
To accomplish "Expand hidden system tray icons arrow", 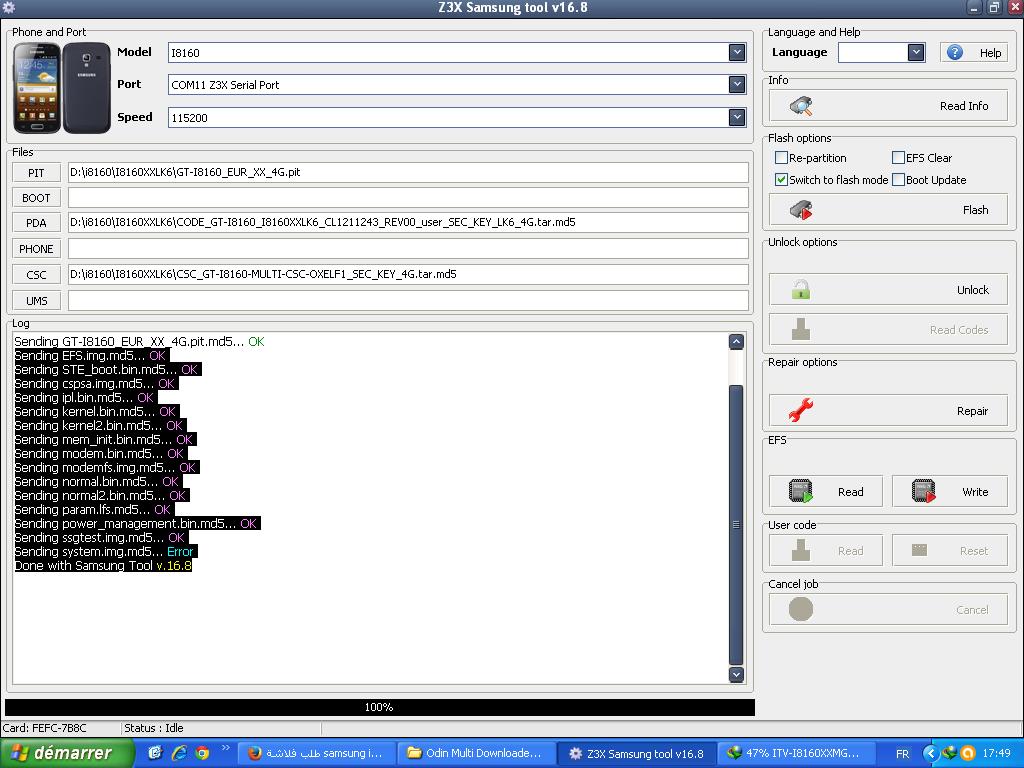I will click(x=931, y=753).
